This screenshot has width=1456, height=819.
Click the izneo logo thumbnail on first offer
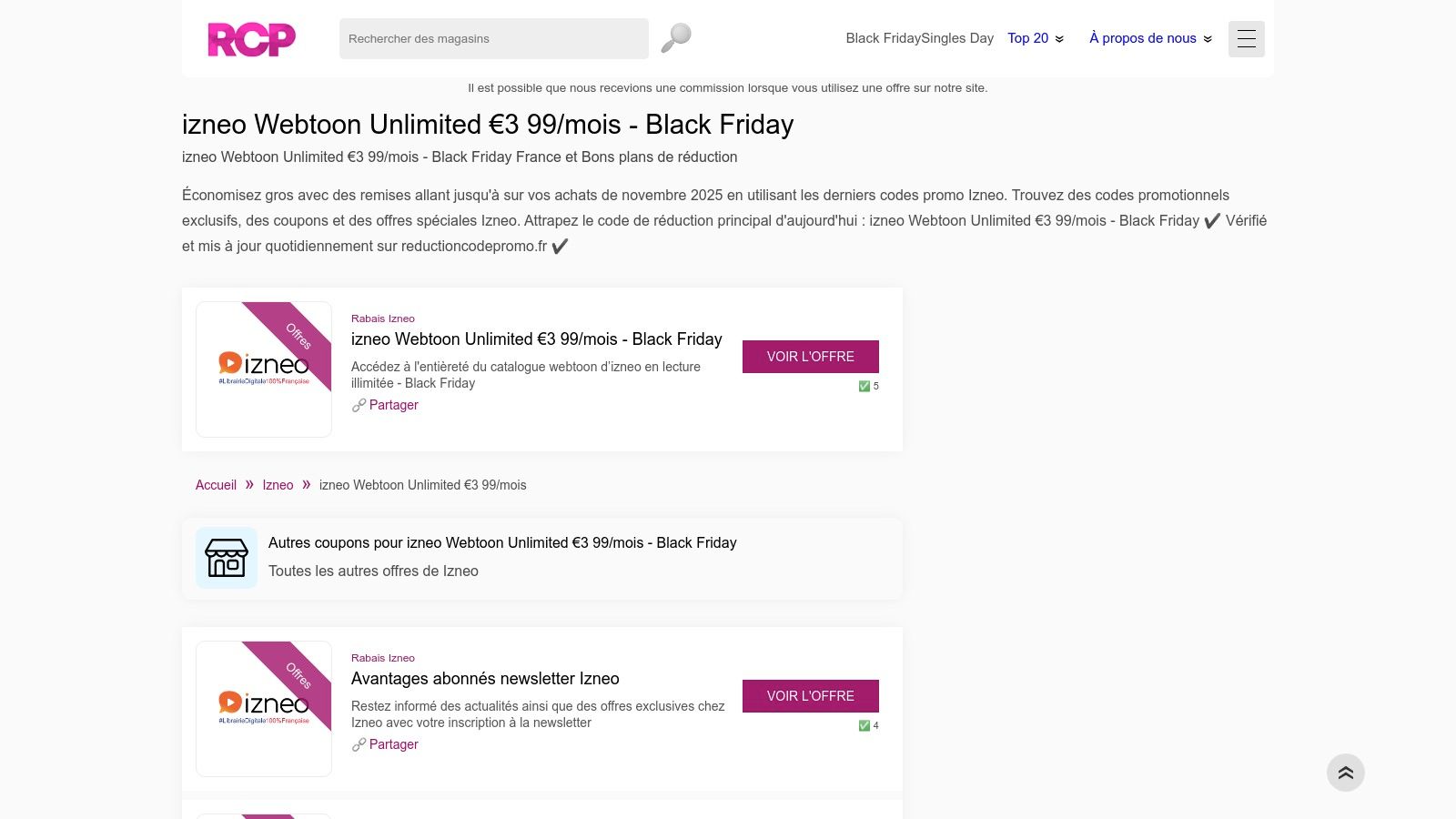263,369
